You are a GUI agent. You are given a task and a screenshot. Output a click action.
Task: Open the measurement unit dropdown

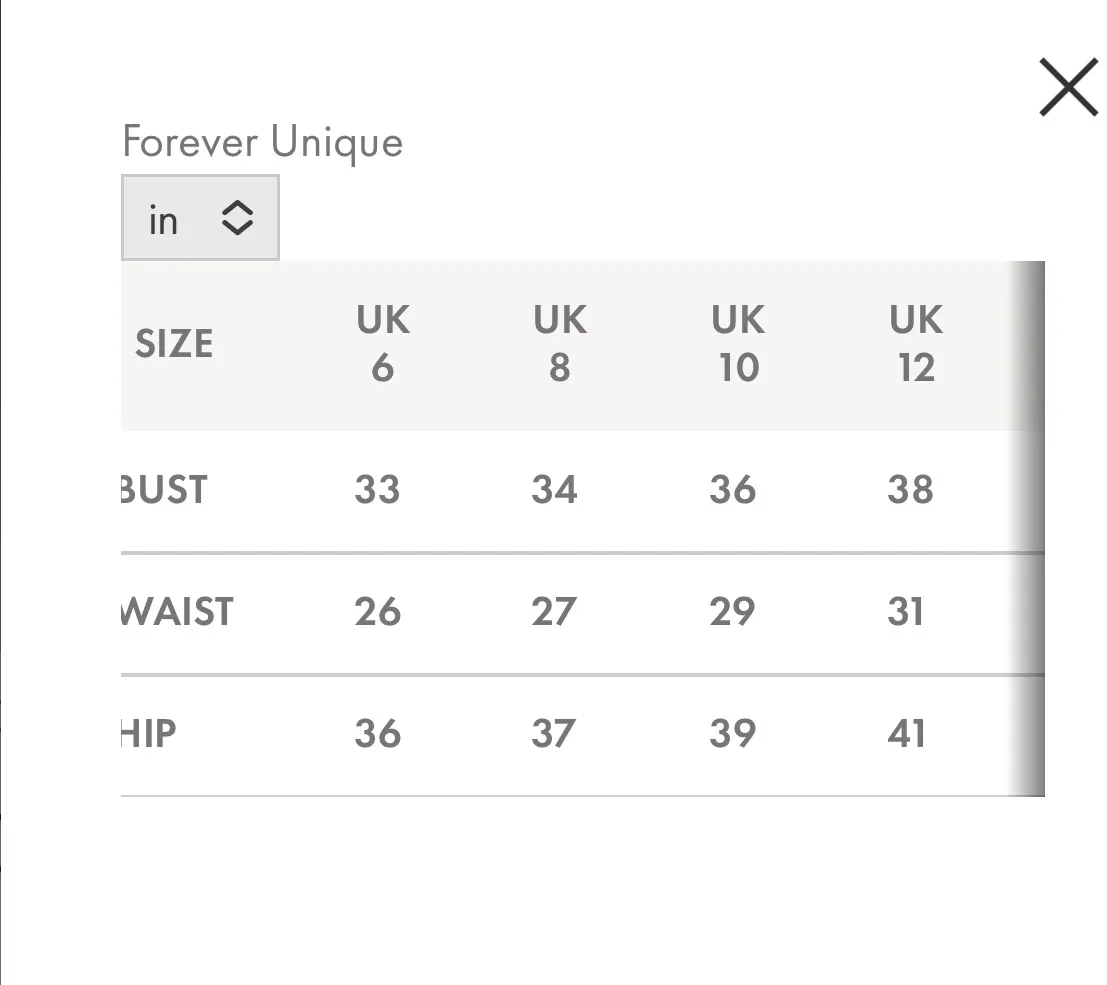pos(200,218)
